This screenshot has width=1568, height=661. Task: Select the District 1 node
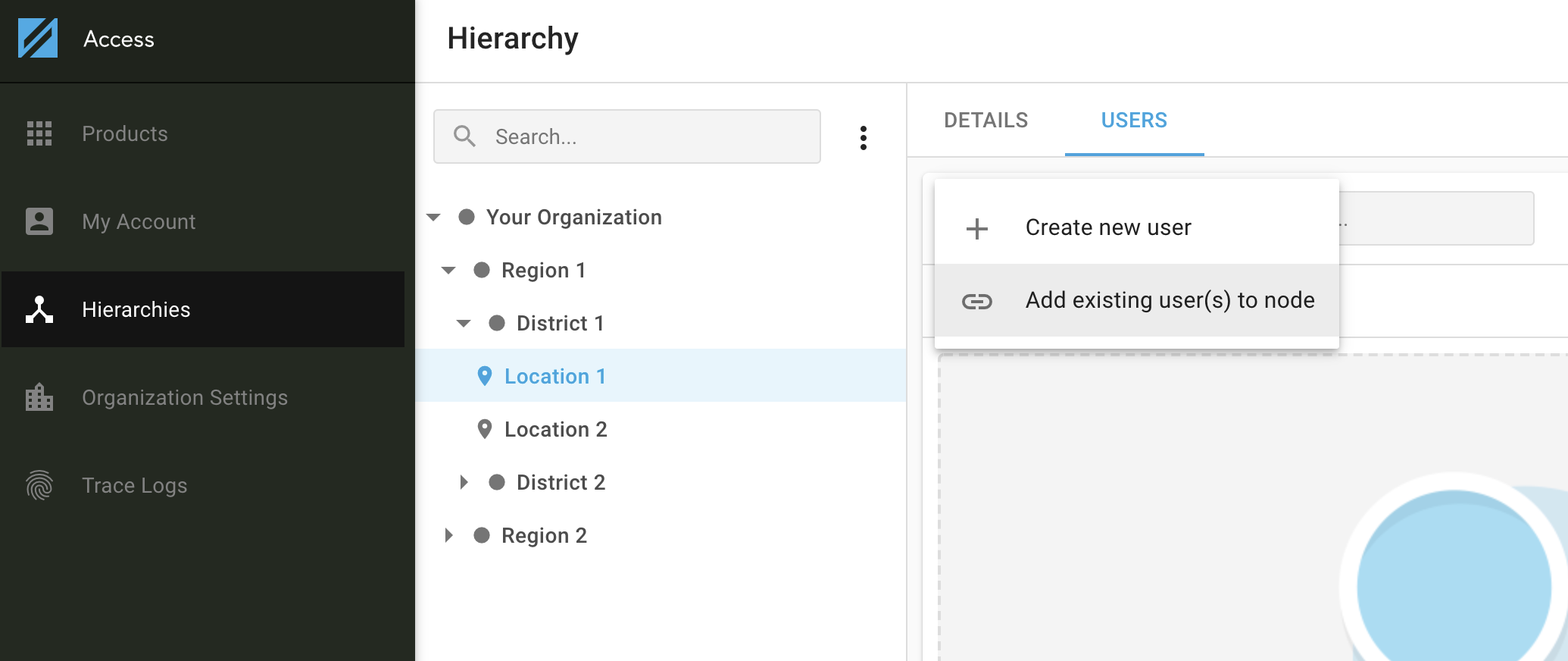[x=560, y=324]
